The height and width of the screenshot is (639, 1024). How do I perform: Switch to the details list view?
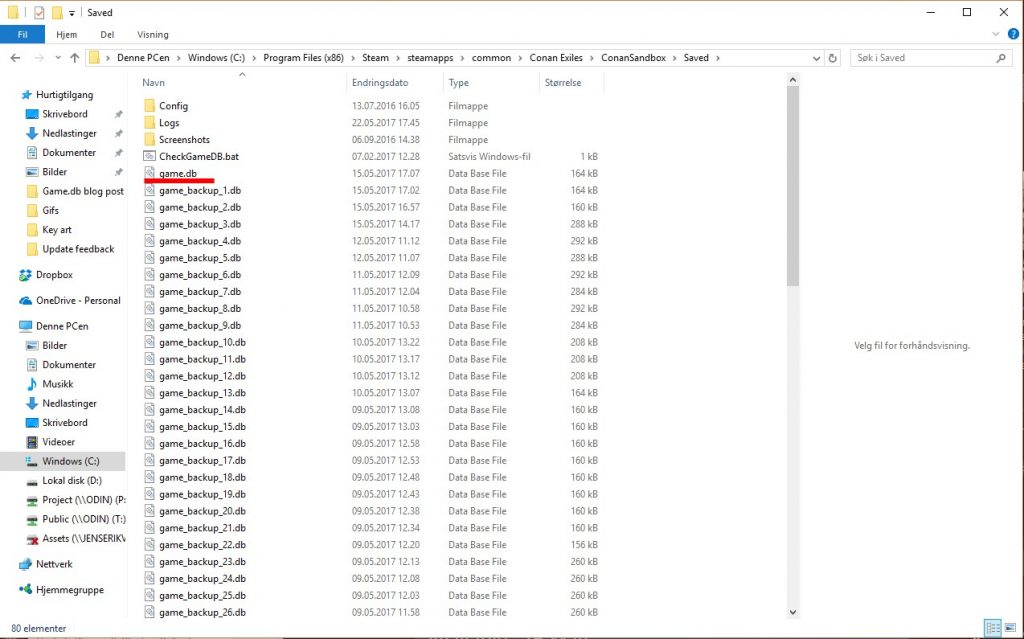pyautogui.click(x=993, y=629)
